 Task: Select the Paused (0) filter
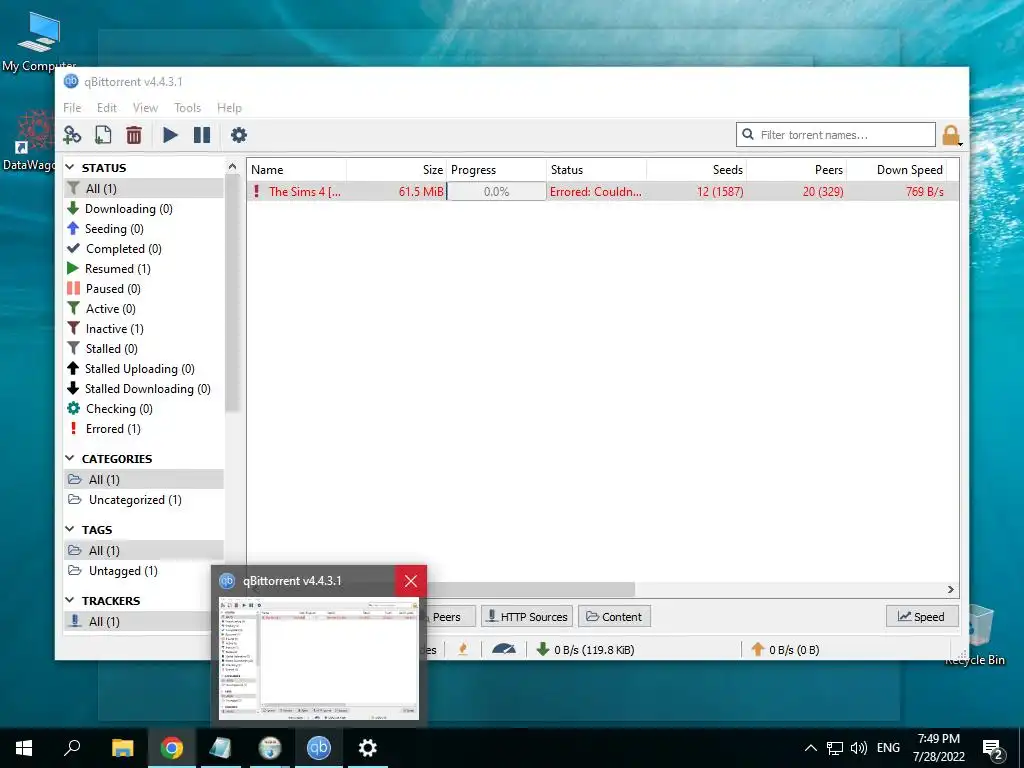tap(144, 289)
